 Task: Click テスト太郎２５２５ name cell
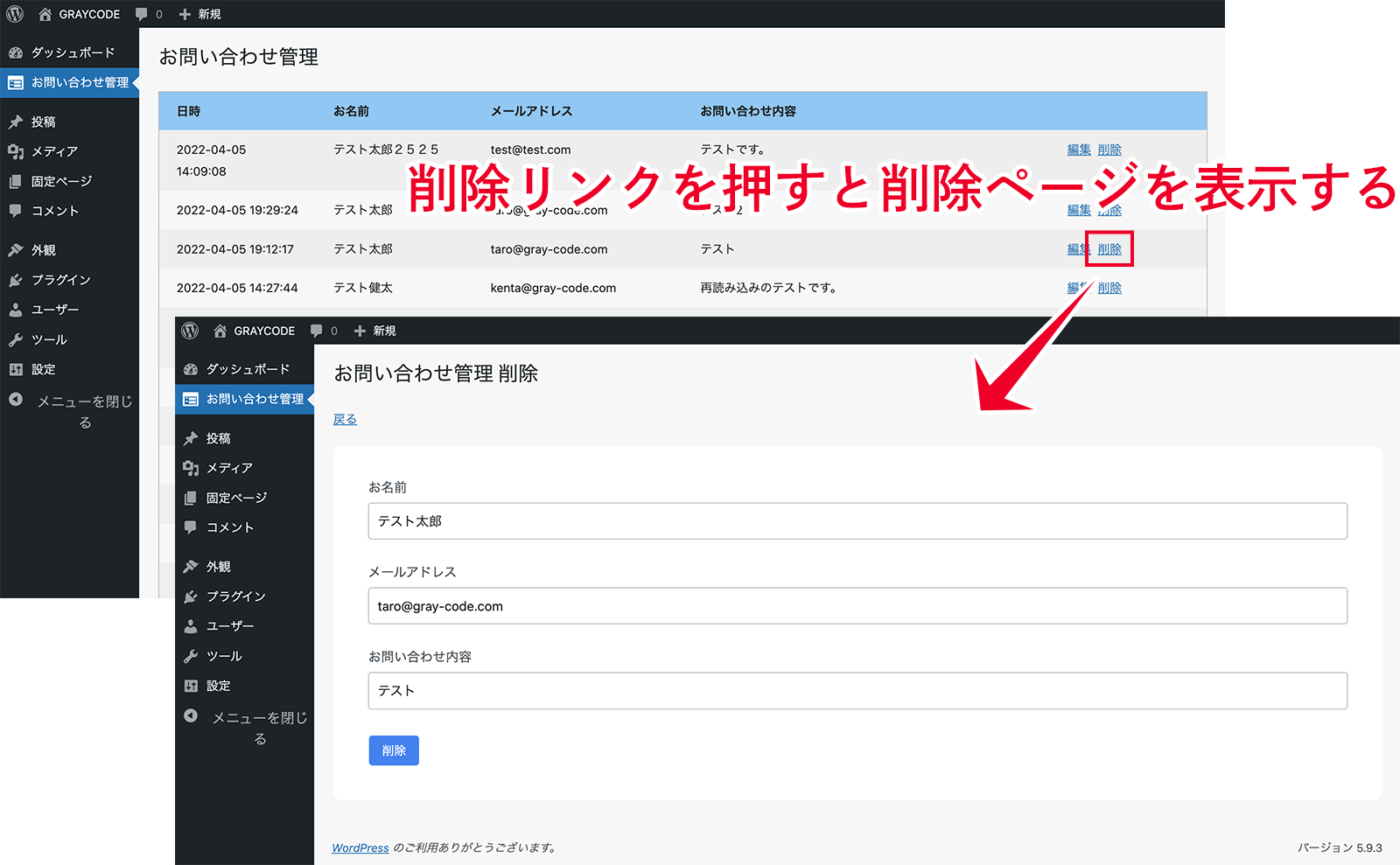click(x=386, y=150)
